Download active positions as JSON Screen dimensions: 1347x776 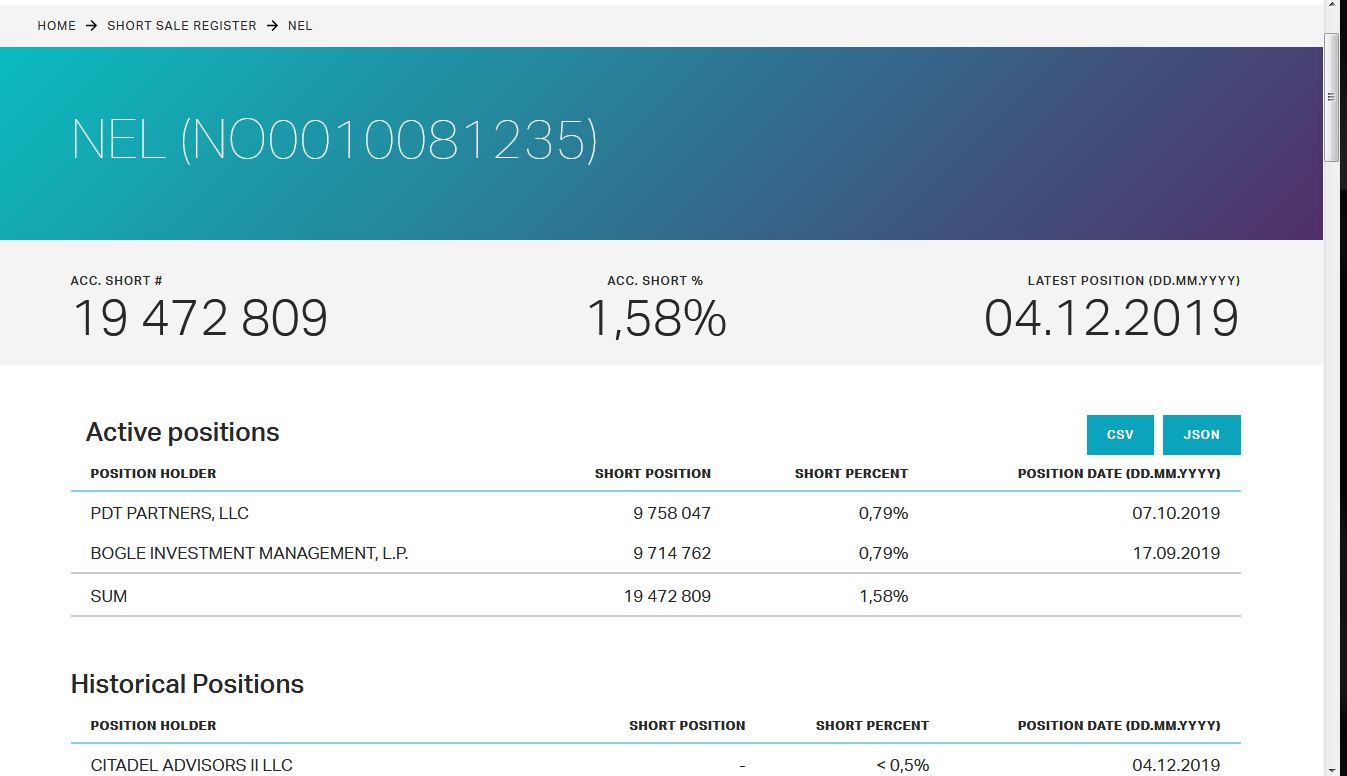coord(1202,435)
